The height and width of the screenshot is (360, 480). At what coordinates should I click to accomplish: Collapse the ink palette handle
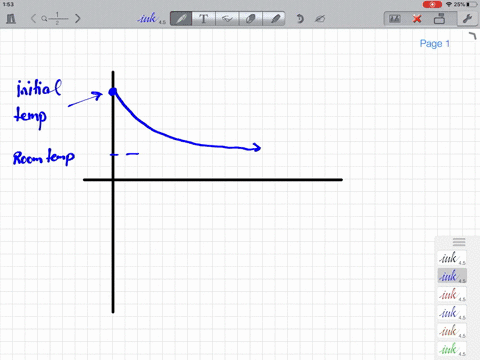click(459, 242)
